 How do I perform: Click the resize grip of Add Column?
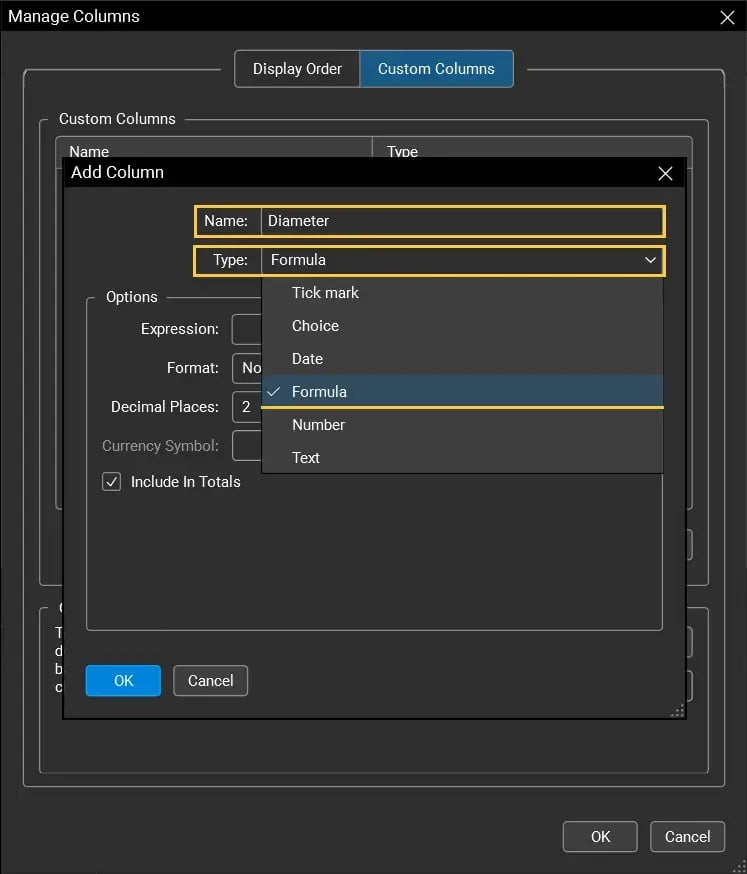pyautogui.click(x=676, y=710)
